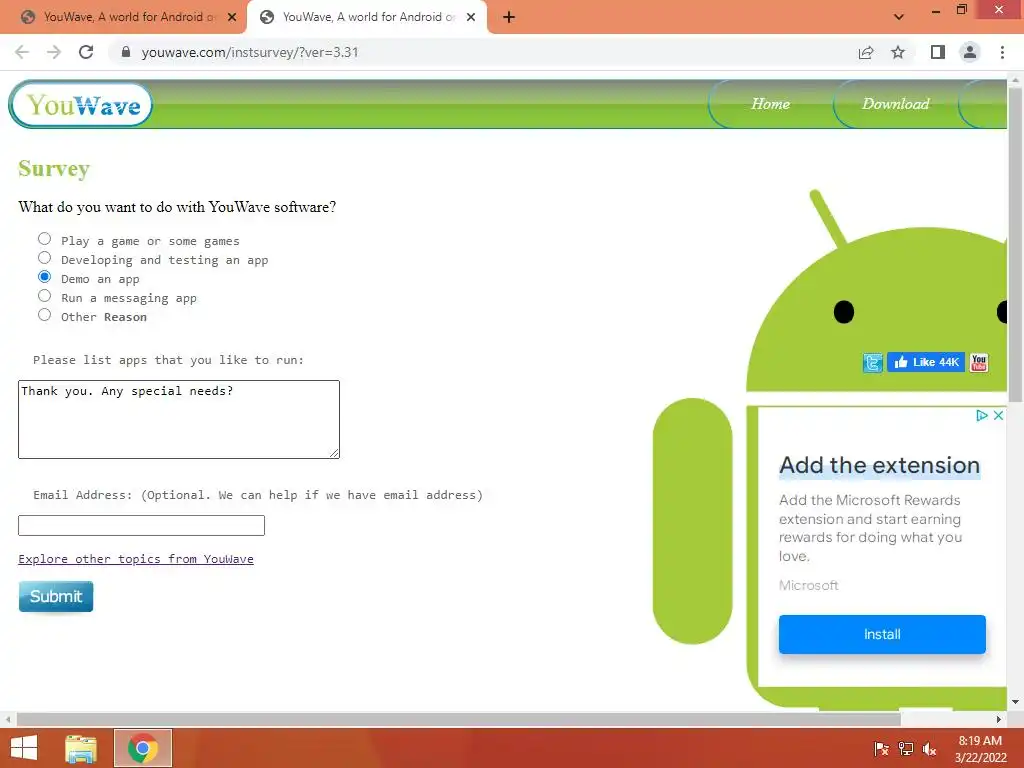Screen dimensions: 1024x768
Task: Open Chrome three-dot menu
Action: (x=1002, y=52)
